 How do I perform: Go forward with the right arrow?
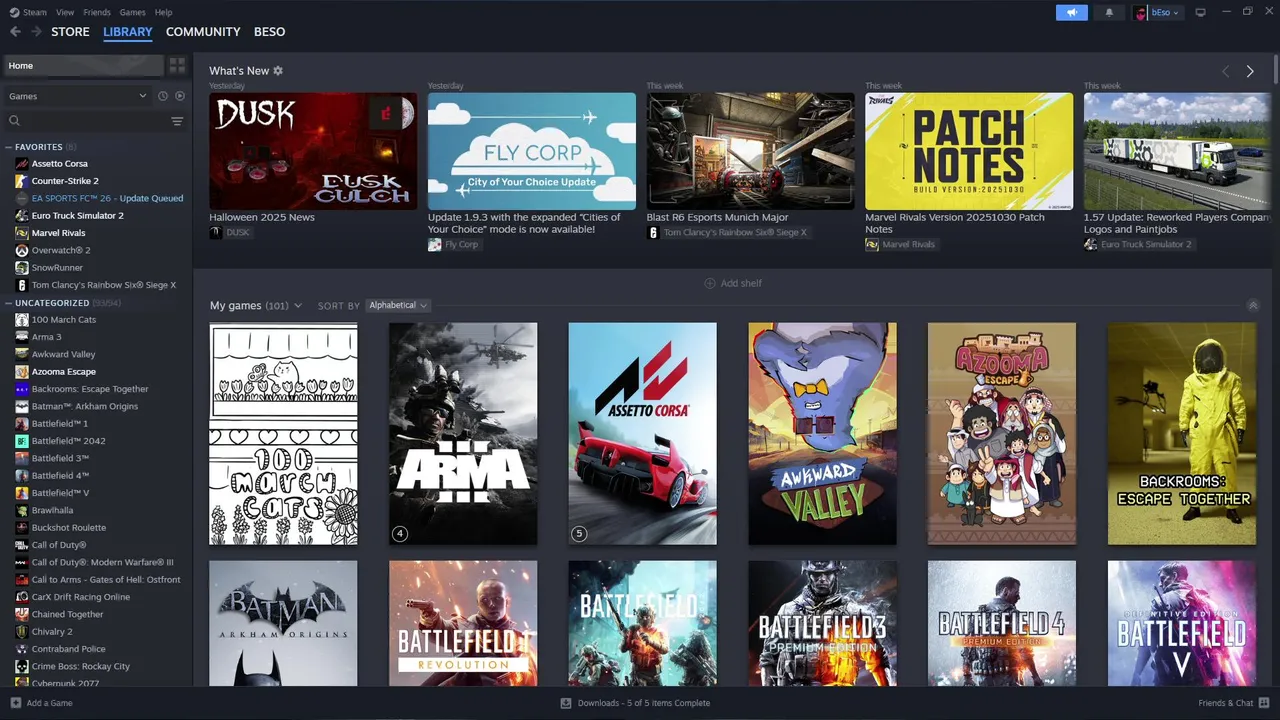tap(36, 32)
